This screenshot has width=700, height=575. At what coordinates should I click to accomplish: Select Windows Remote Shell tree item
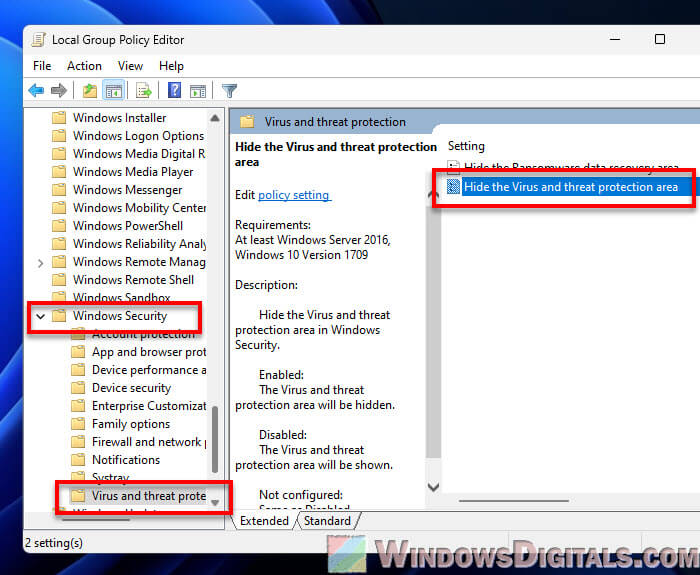pyautogui.click(x=133, y=279)
